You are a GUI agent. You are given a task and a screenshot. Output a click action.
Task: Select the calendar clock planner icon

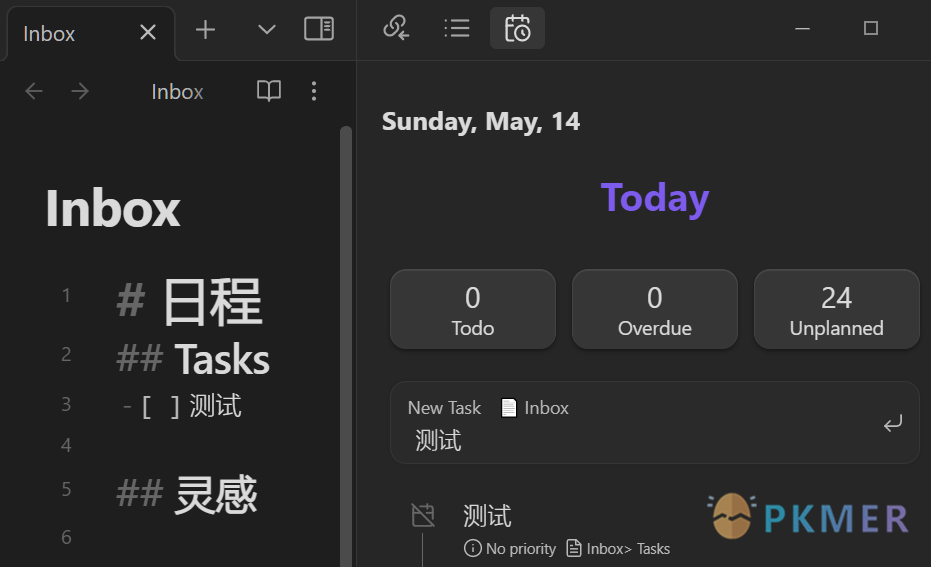[x=517, y=28]
